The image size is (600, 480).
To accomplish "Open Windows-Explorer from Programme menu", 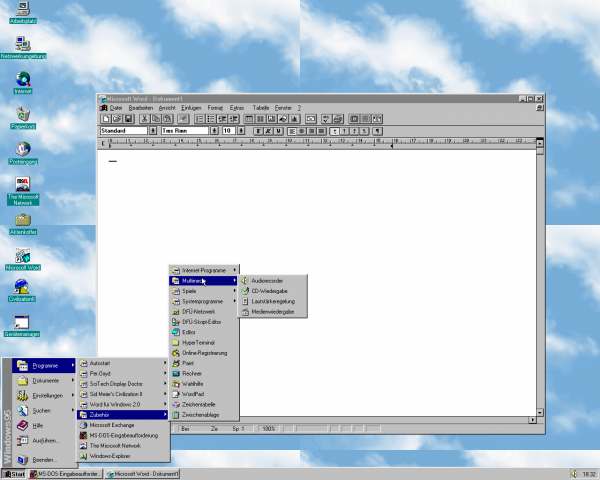I will [123, 456].
